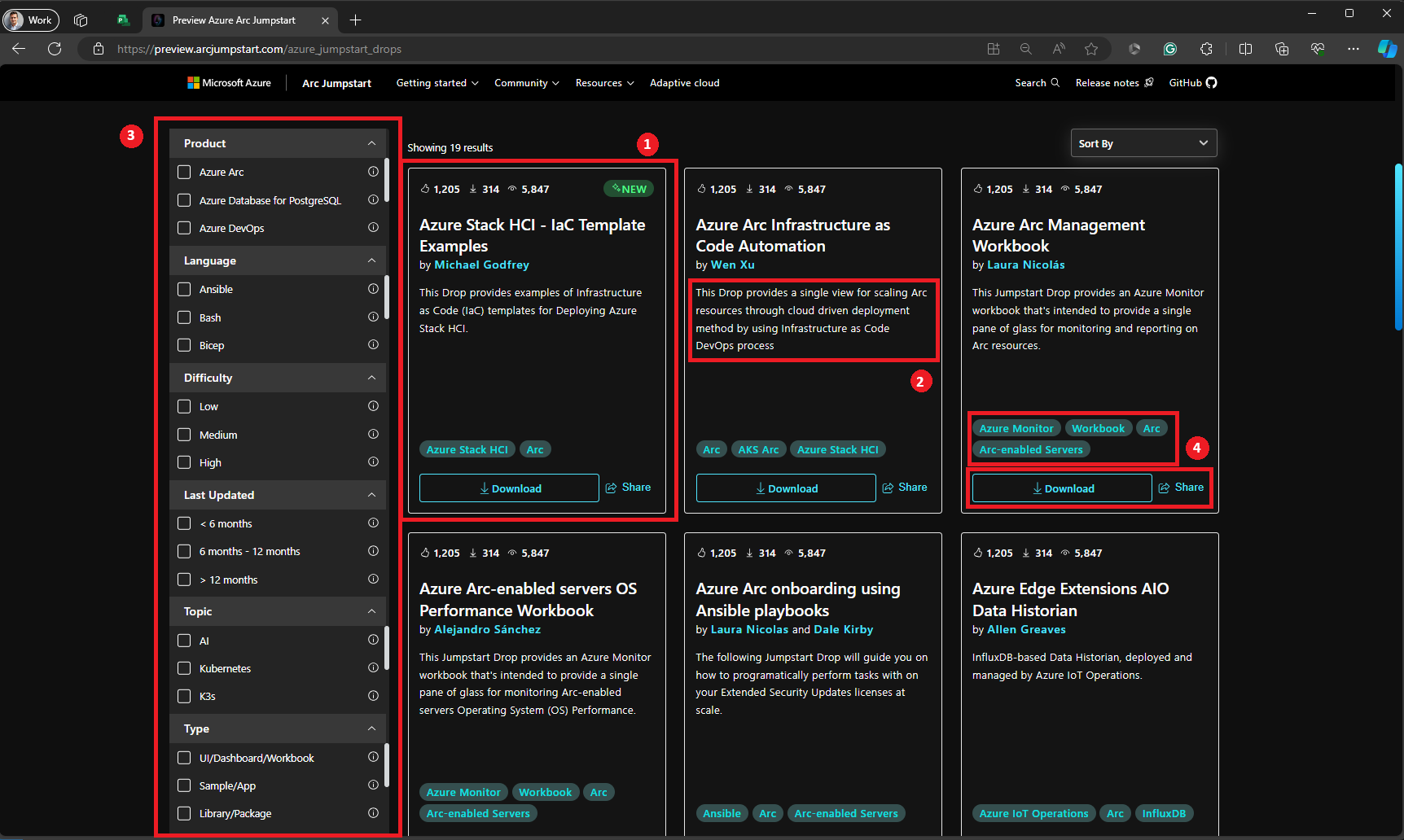Open browser Settings and more ellipsis
This screenshot has height=840, width=1404.
point(1353,49)
